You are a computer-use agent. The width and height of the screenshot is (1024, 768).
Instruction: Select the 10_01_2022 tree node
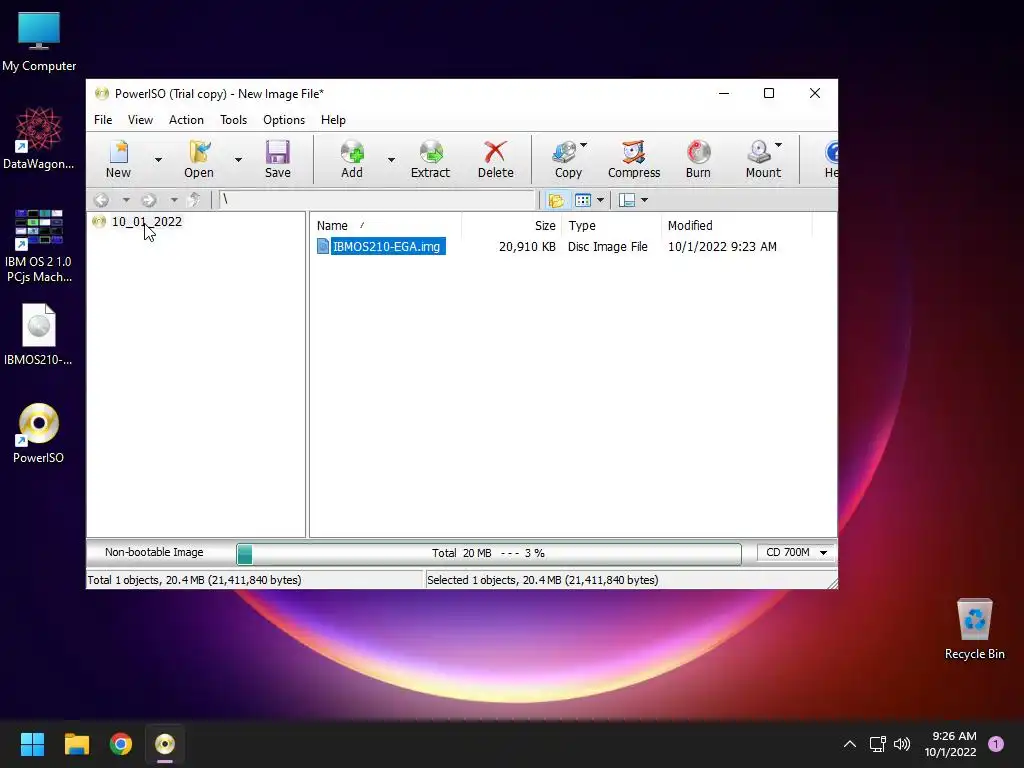tap(146, 221)
